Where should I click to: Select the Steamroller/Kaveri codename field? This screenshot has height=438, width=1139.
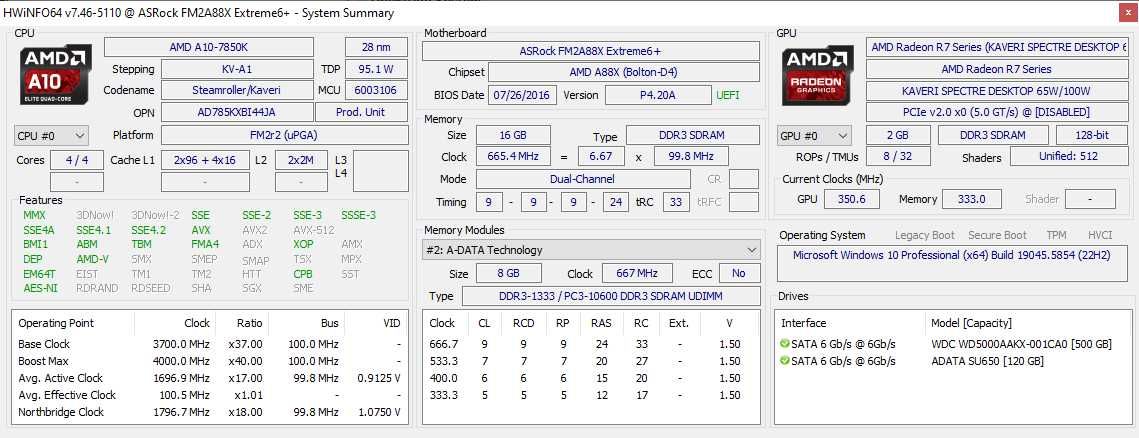click(x=237, y=90)
